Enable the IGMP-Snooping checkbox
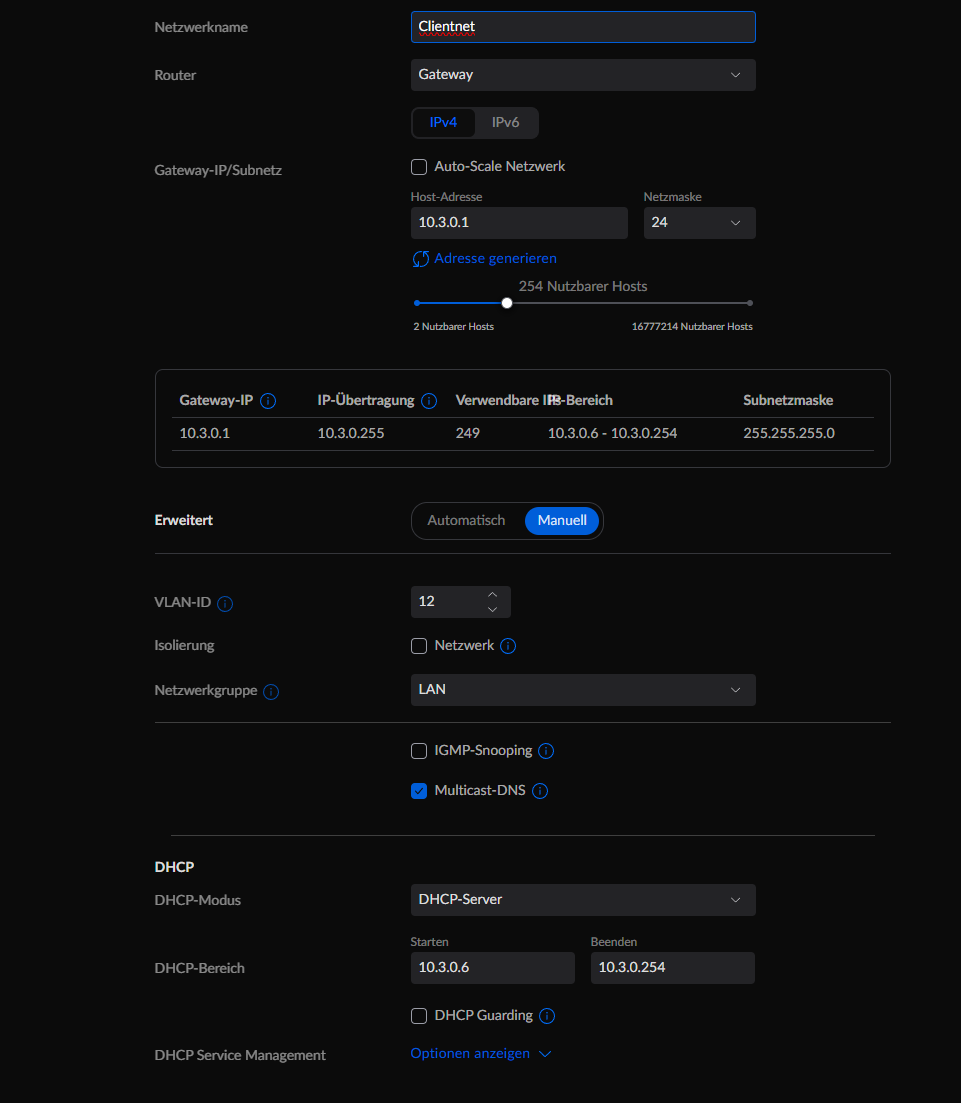Viewport: 961px width, 1103px height. coord(419,751)
